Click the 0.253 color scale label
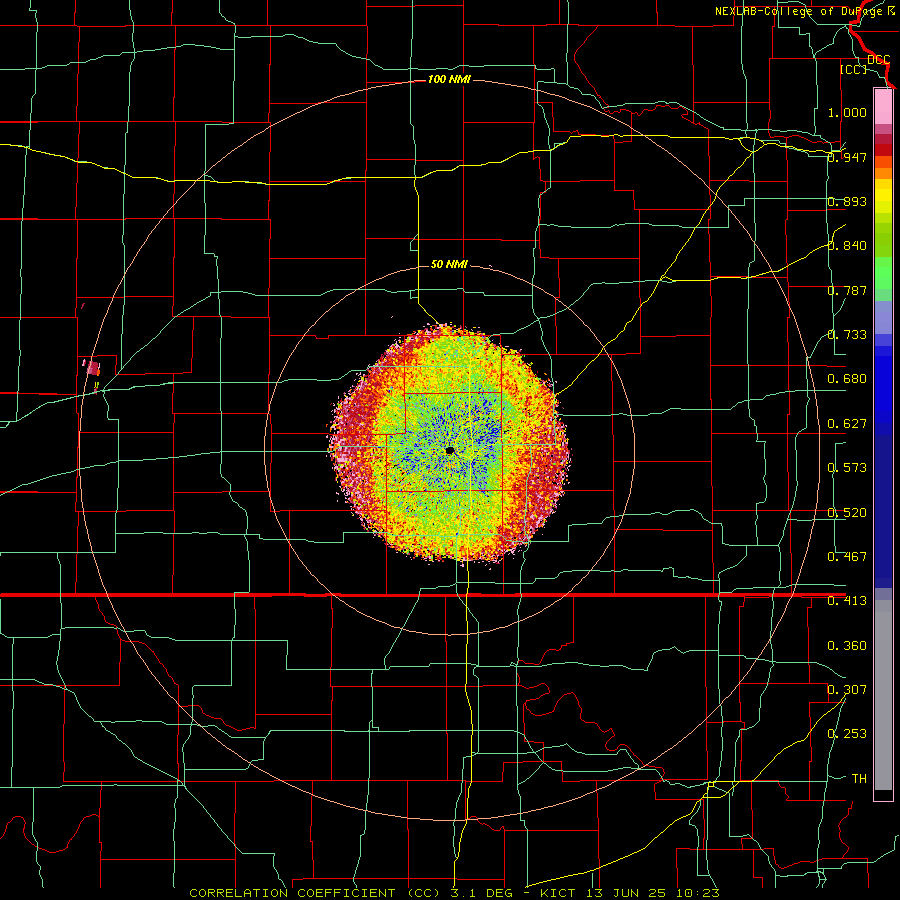This screenshot has width=900, height=900. [847, 734]
